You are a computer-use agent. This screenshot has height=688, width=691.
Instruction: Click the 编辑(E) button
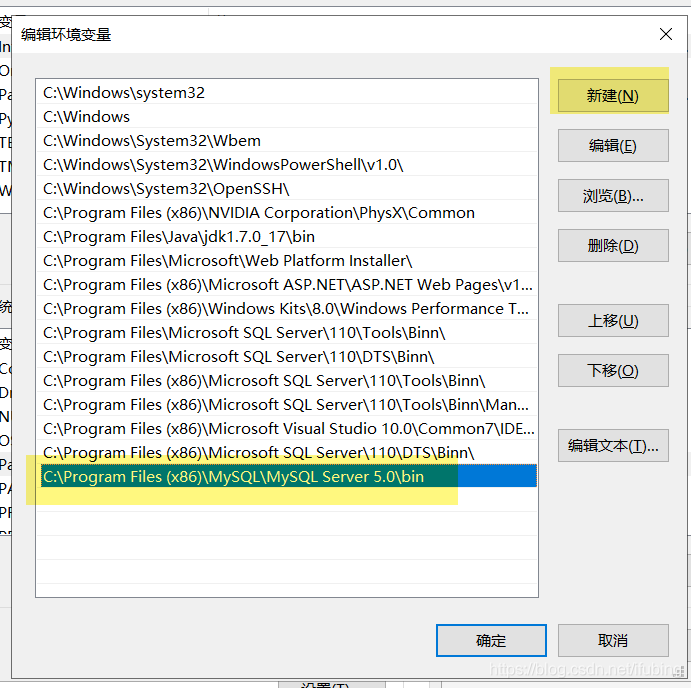coord(613,145)
